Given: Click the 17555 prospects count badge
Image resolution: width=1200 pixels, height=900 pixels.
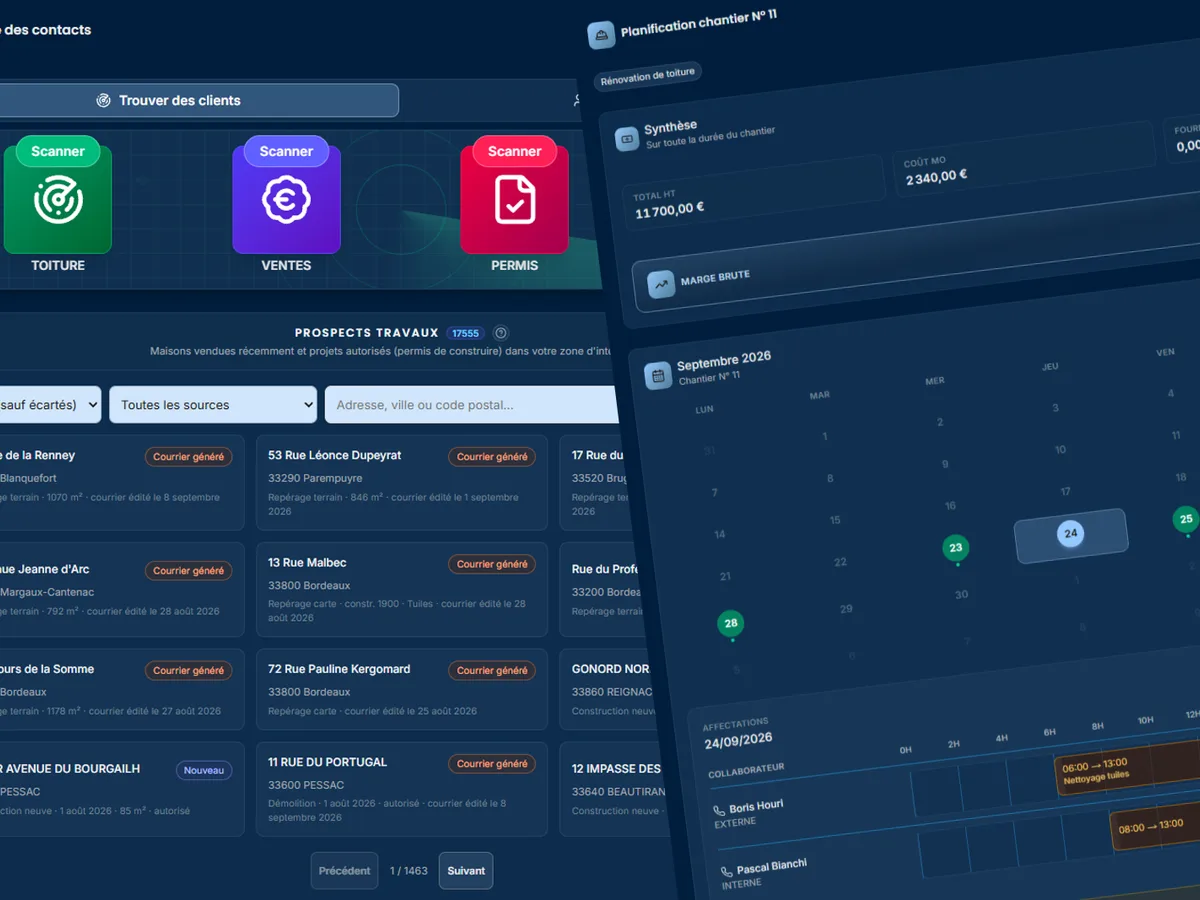Looking at the screenshot, I should point(465,333).
